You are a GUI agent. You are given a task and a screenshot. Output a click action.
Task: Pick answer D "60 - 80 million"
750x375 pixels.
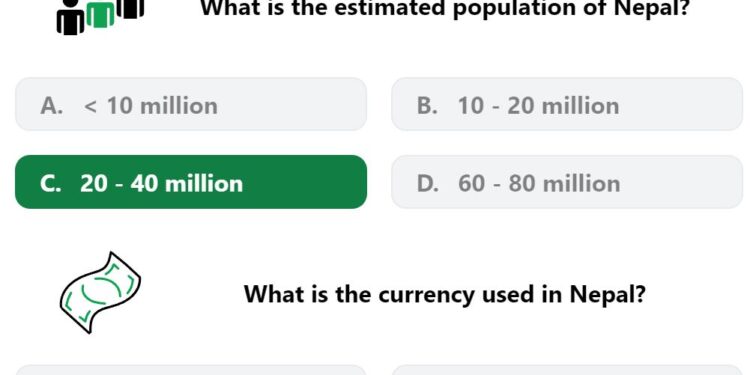point(567,182)
